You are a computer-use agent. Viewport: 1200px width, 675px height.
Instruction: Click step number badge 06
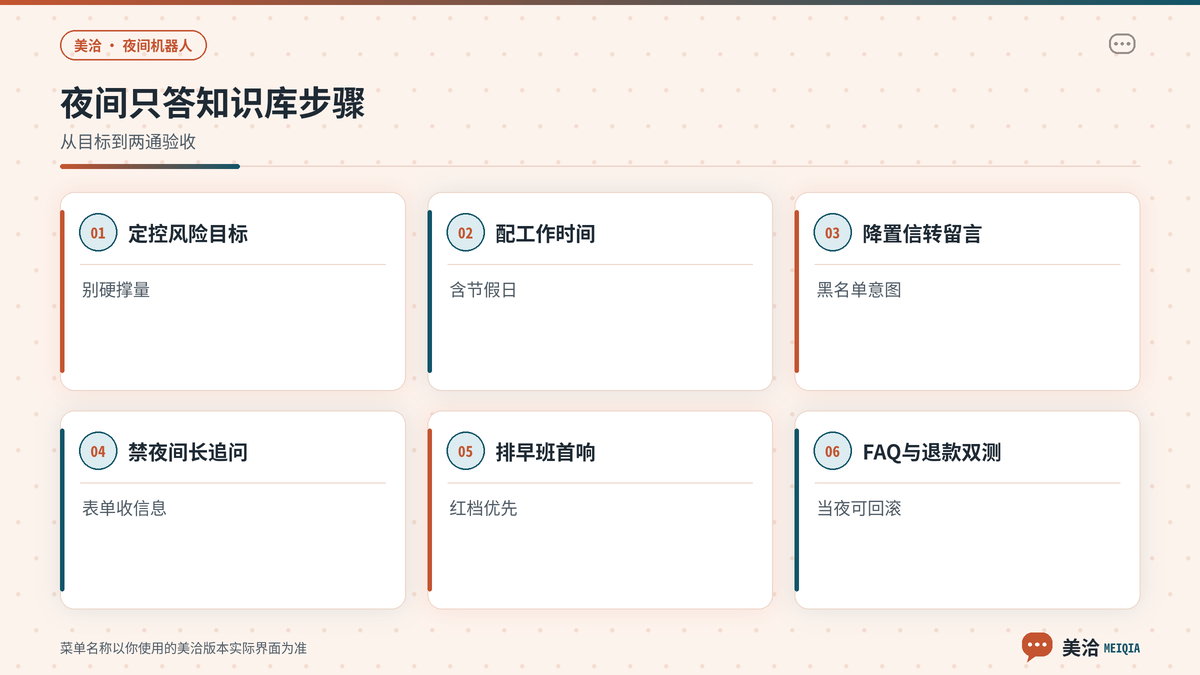tap(832, 452)
